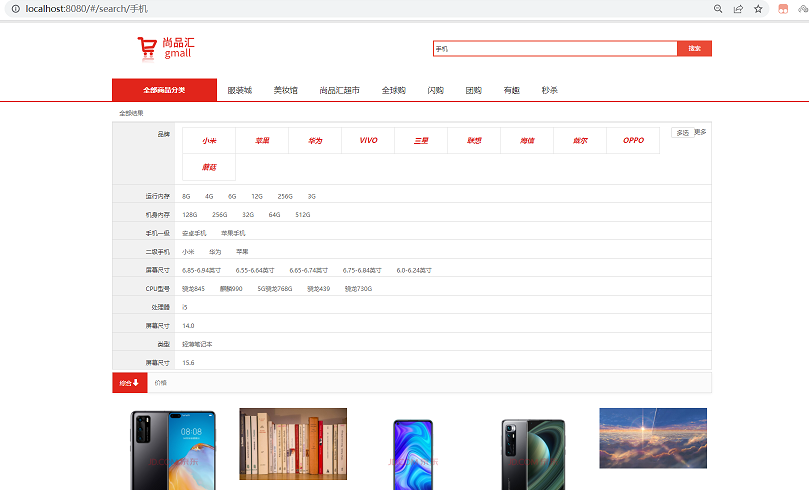The image size is (809, 490).
Task: Sort results by 价格
Action: [x=161, y=383]
